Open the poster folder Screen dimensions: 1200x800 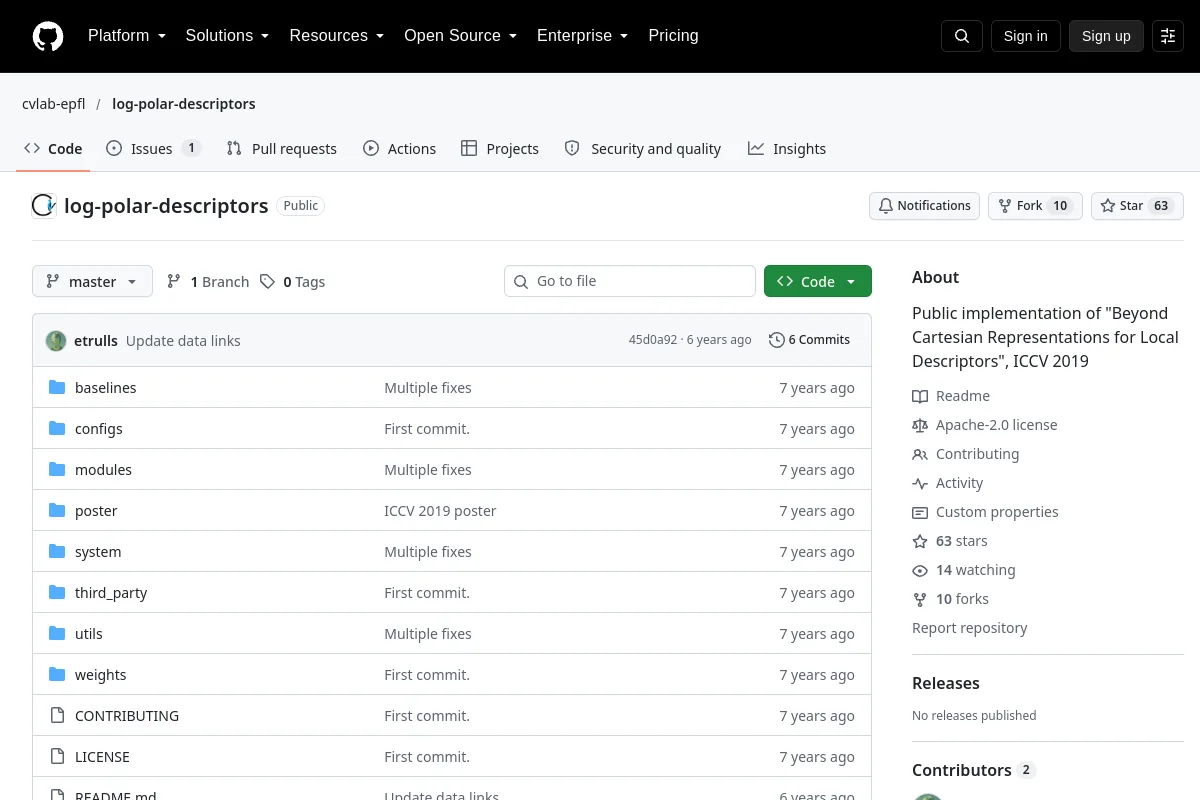[x=96, y=511]
